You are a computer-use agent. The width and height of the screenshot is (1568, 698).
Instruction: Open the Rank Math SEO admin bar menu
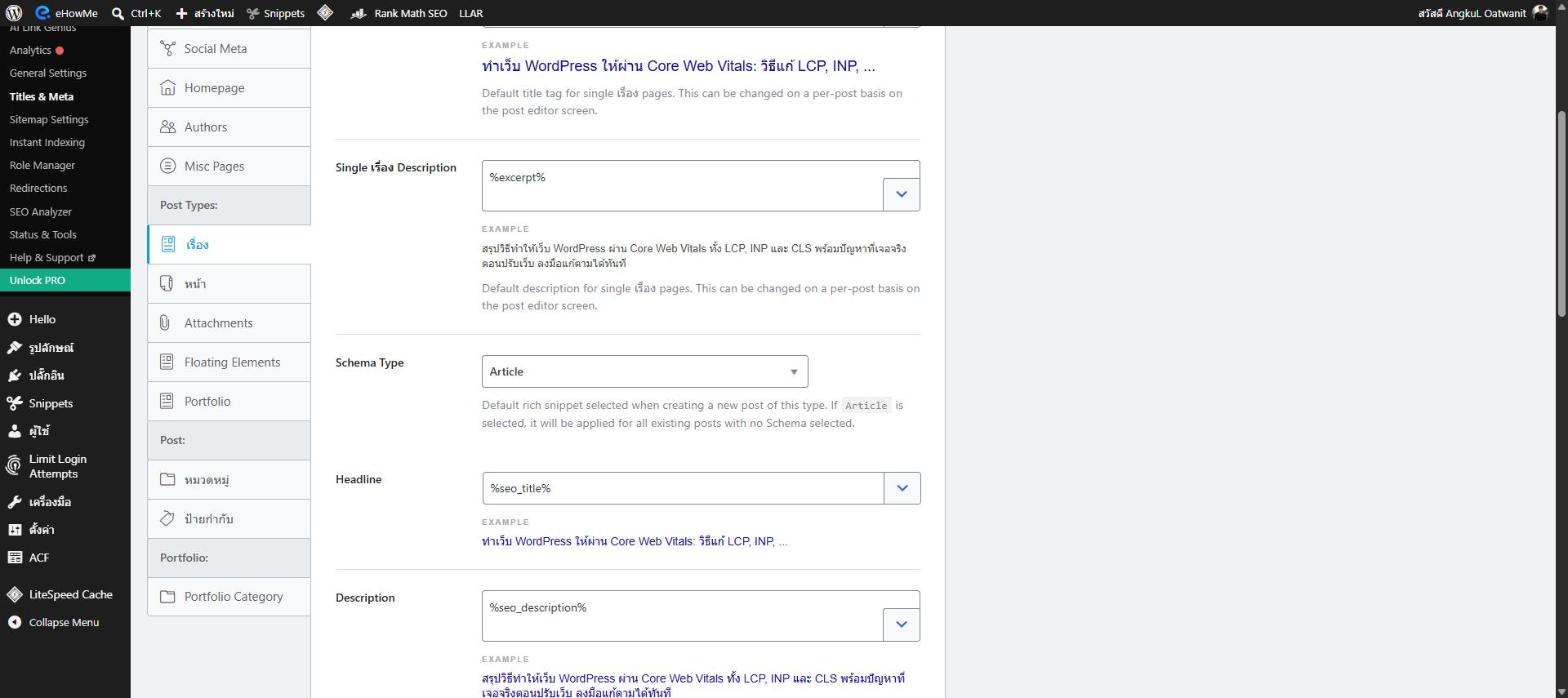(398, 13)
